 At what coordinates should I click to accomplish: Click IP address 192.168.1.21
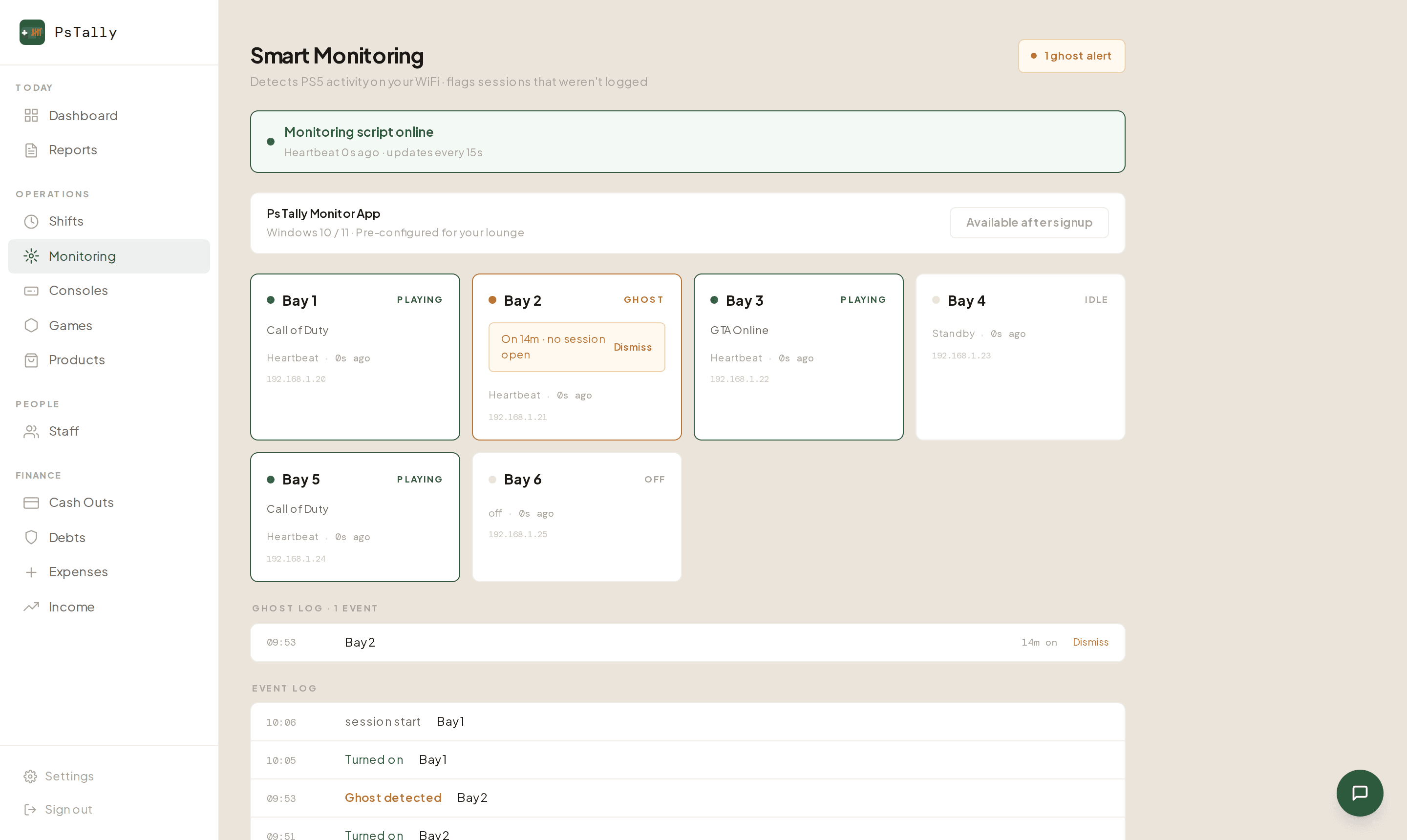coord(517,417)
